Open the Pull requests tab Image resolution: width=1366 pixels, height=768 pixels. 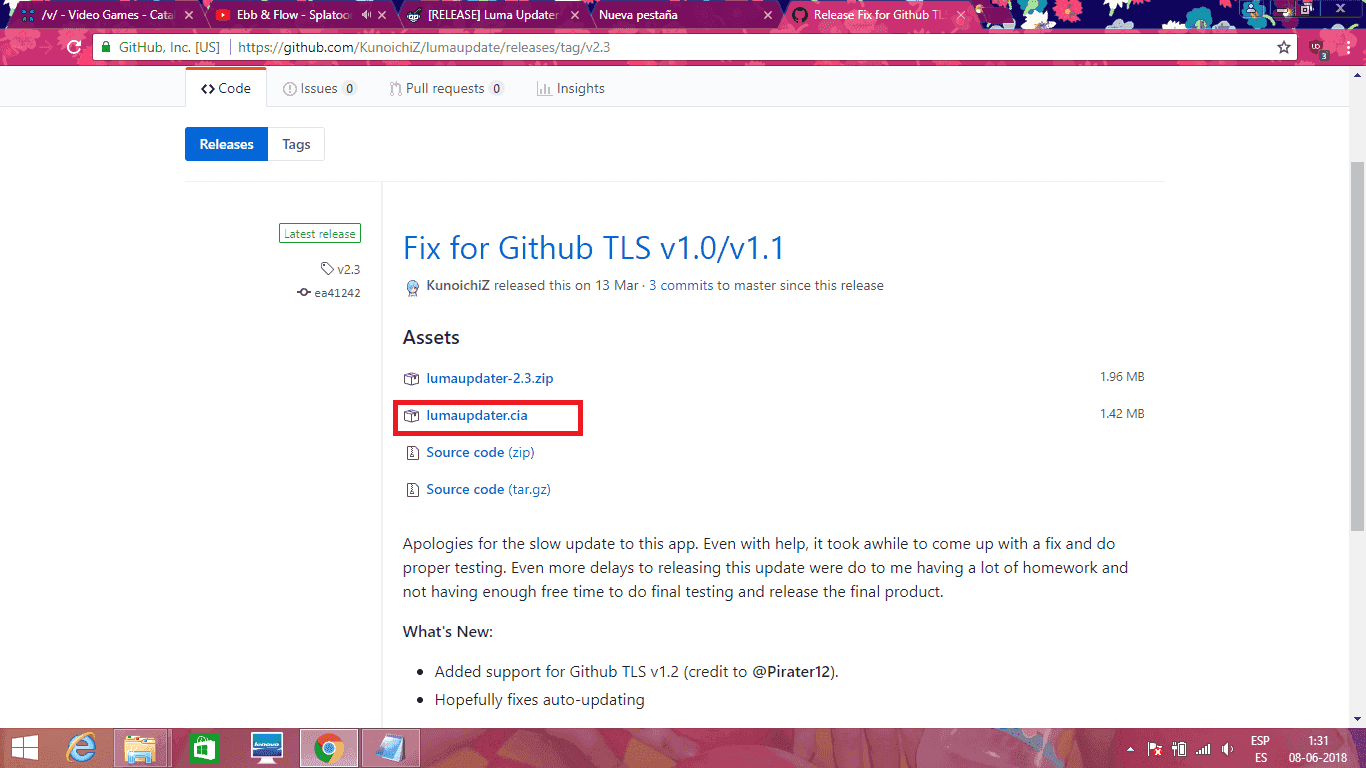coord(446,89)
